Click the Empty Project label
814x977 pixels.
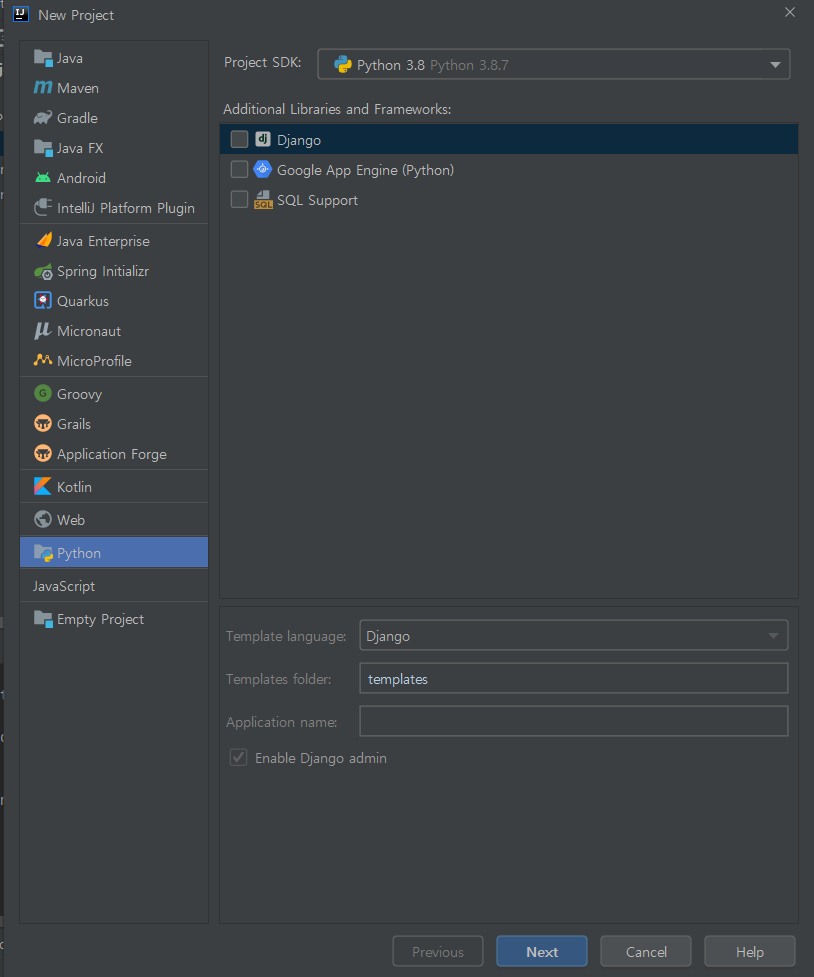pyautogui.click(x=100, y=619)
